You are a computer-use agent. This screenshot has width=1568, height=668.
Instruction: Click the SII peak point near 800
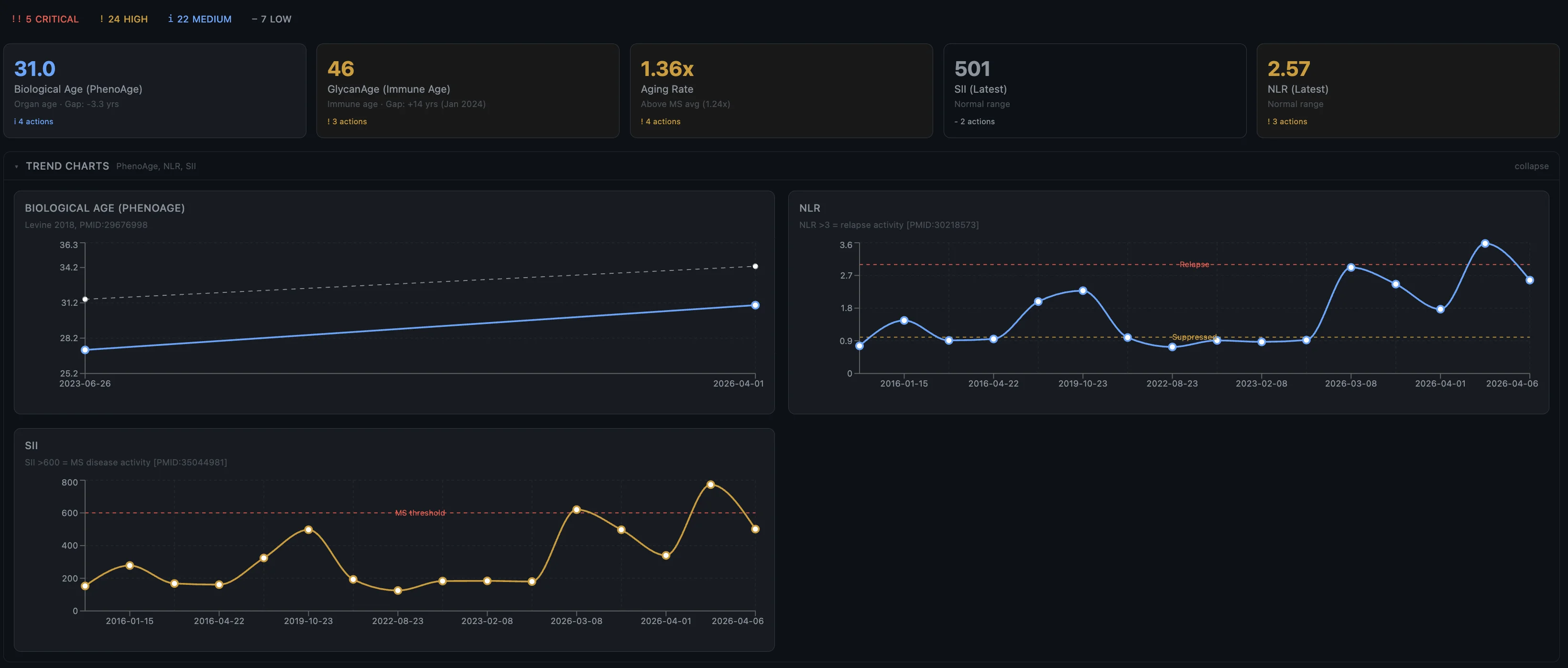tap(710, 485)
